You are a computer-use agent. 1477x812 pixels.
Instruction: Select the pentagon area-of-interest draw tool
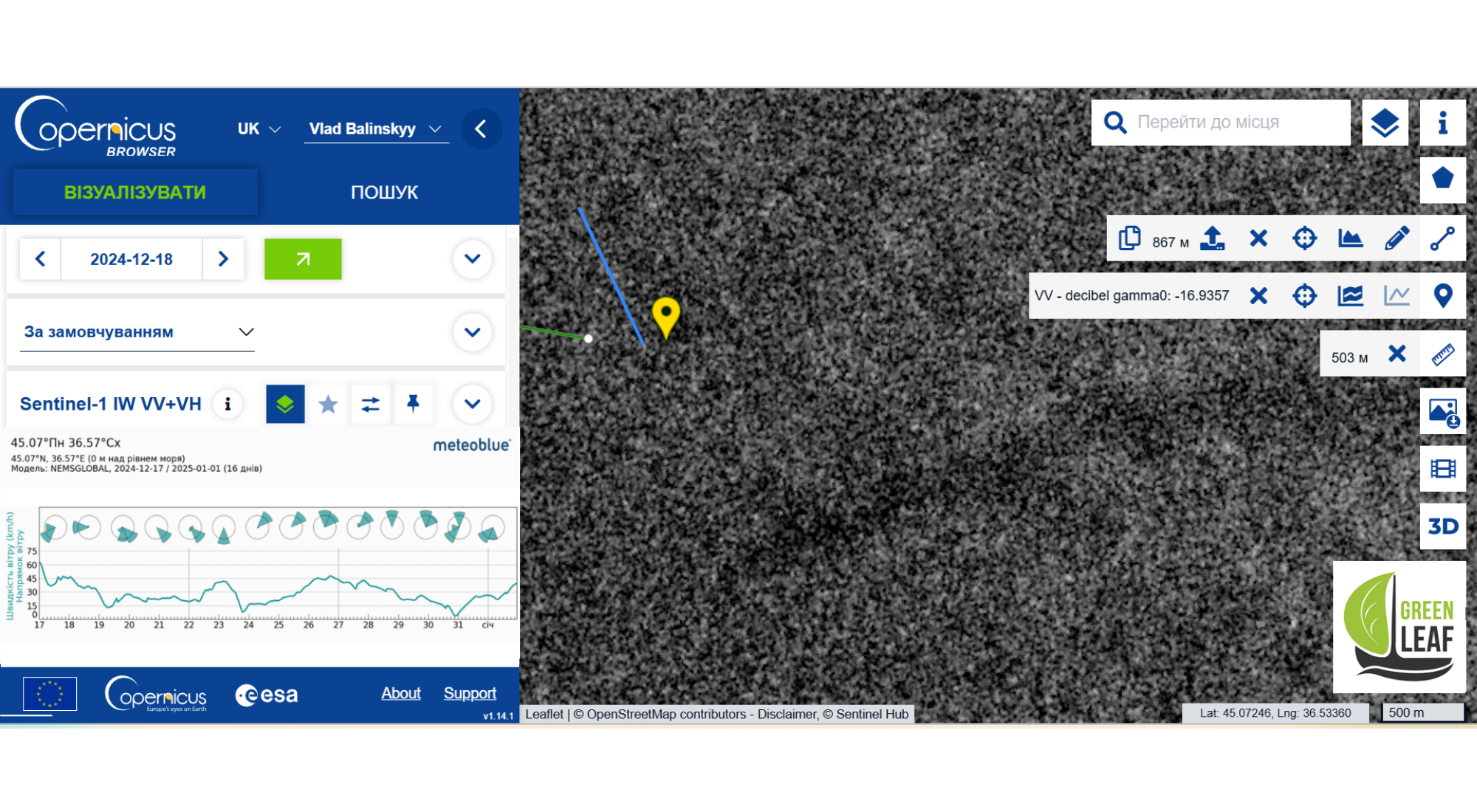1442,179
